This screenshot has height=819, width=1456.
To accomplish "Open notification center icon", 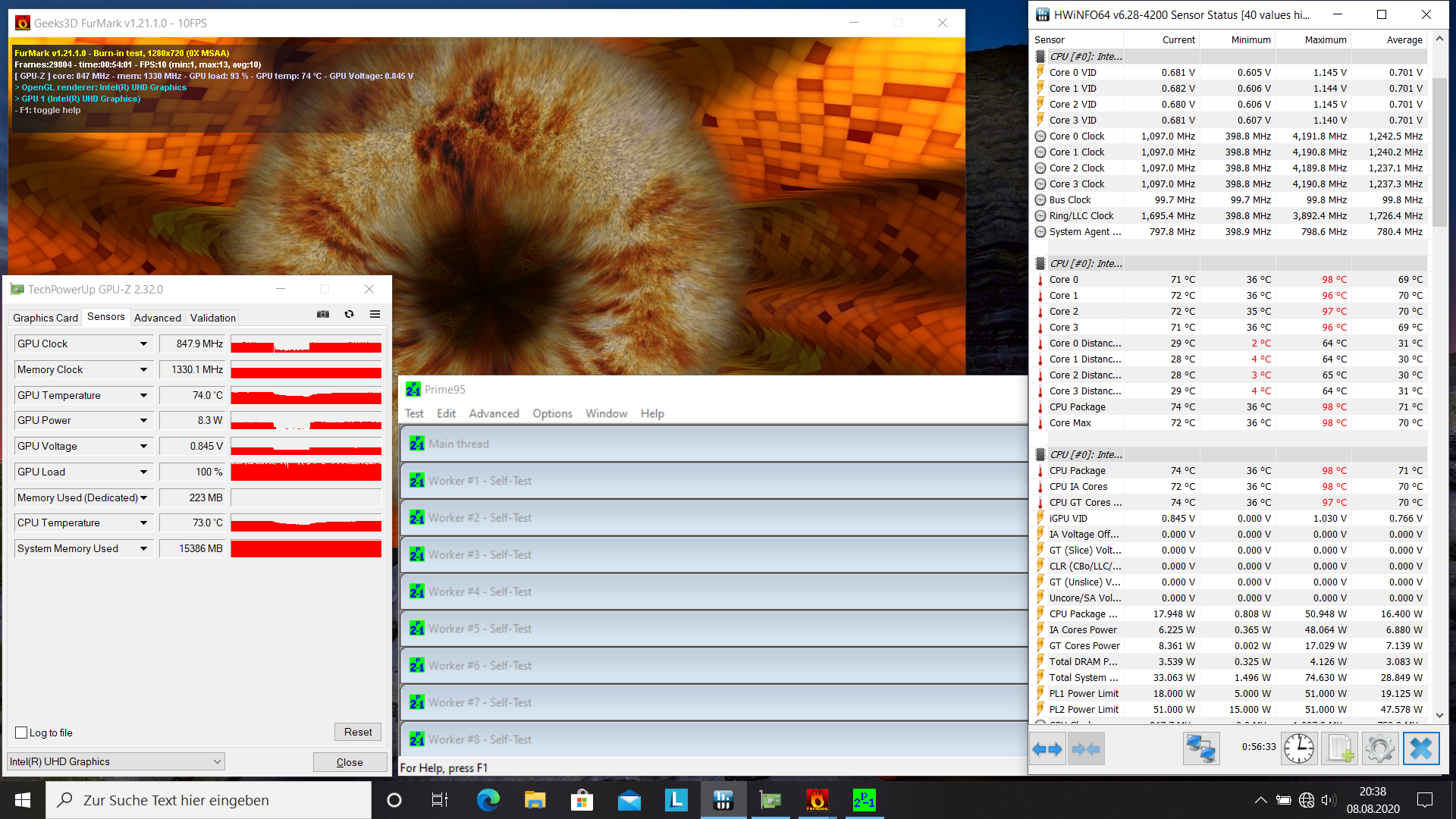I will point(1425,800).
